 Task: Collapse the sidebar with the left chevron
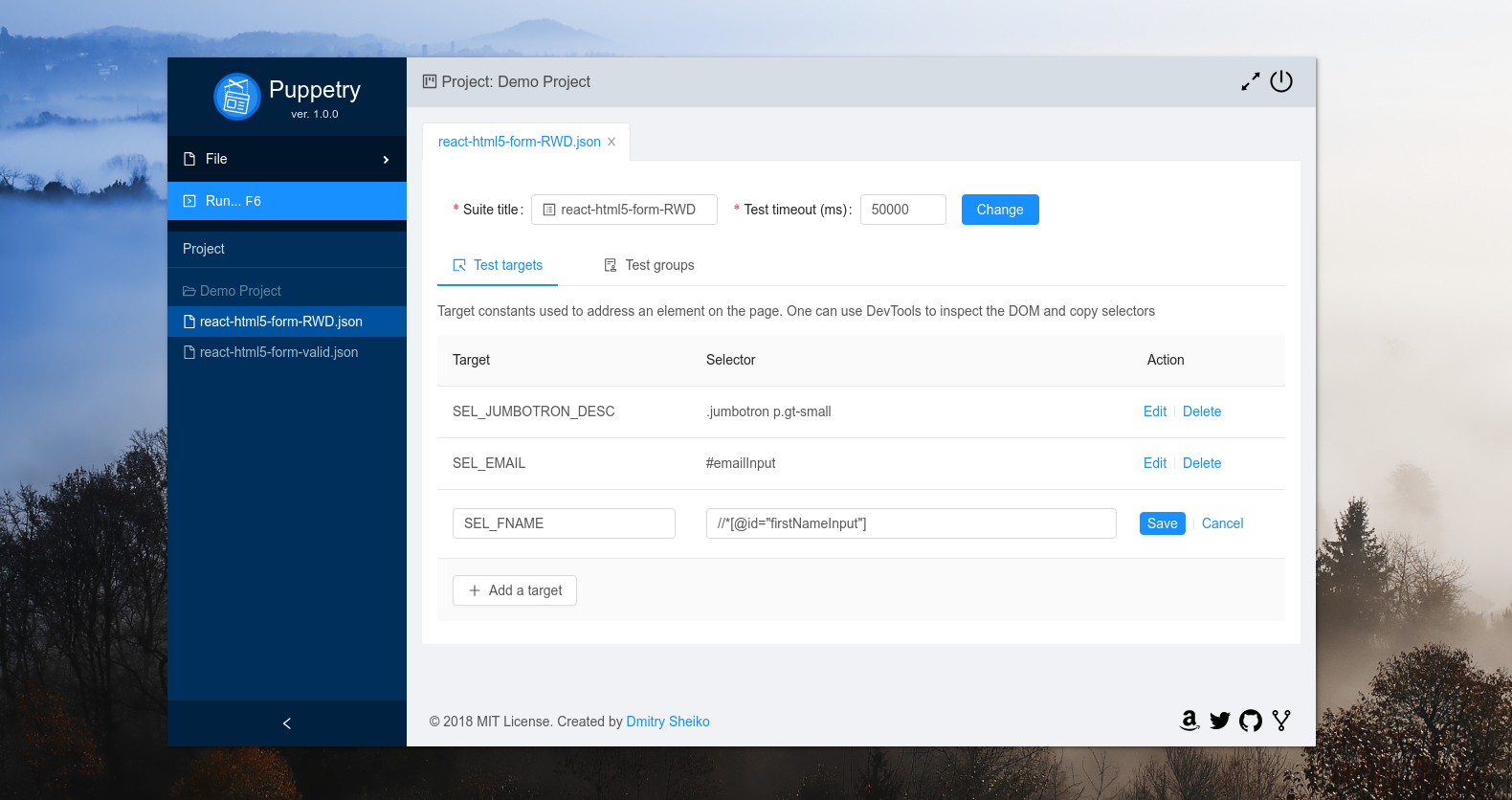point(287,723)
